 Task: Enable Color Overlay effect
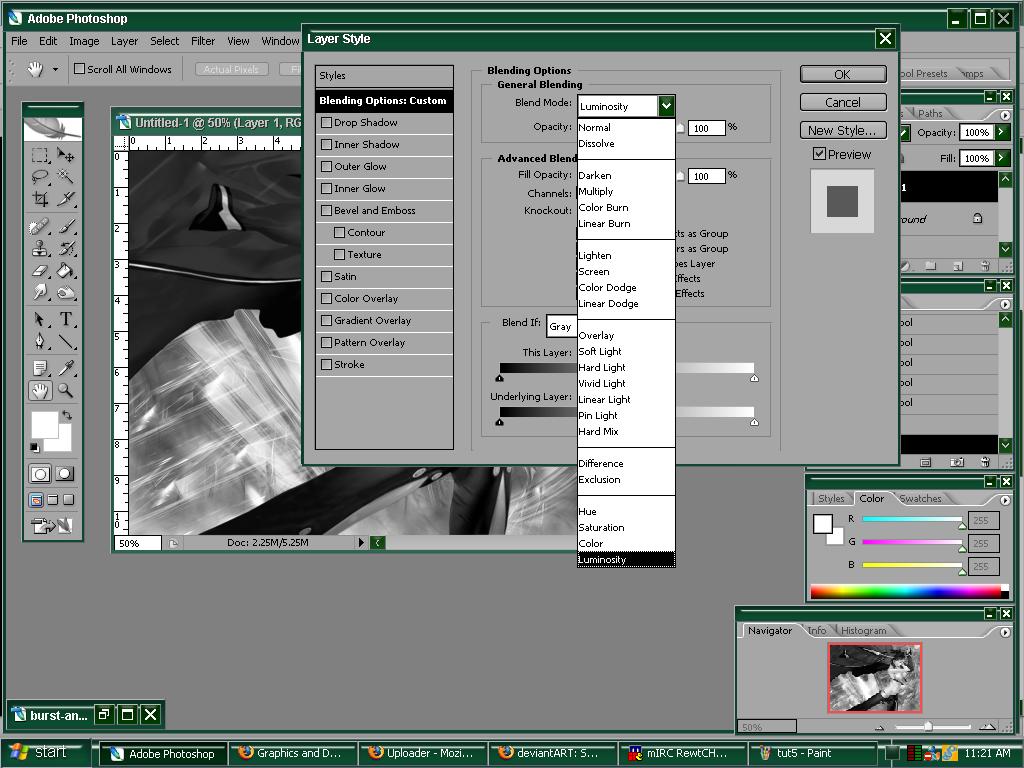click(x=327, y=298)
